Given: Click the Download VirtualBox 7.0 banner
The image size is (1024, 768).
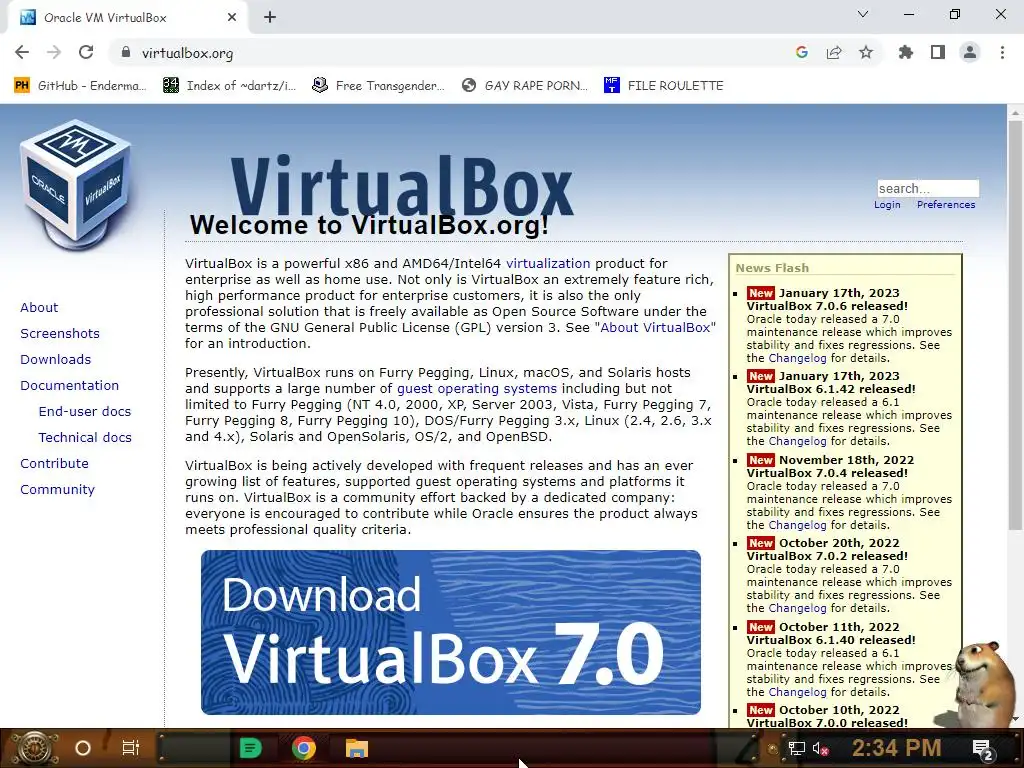Looking at the screenshot, I should (451, 632).
